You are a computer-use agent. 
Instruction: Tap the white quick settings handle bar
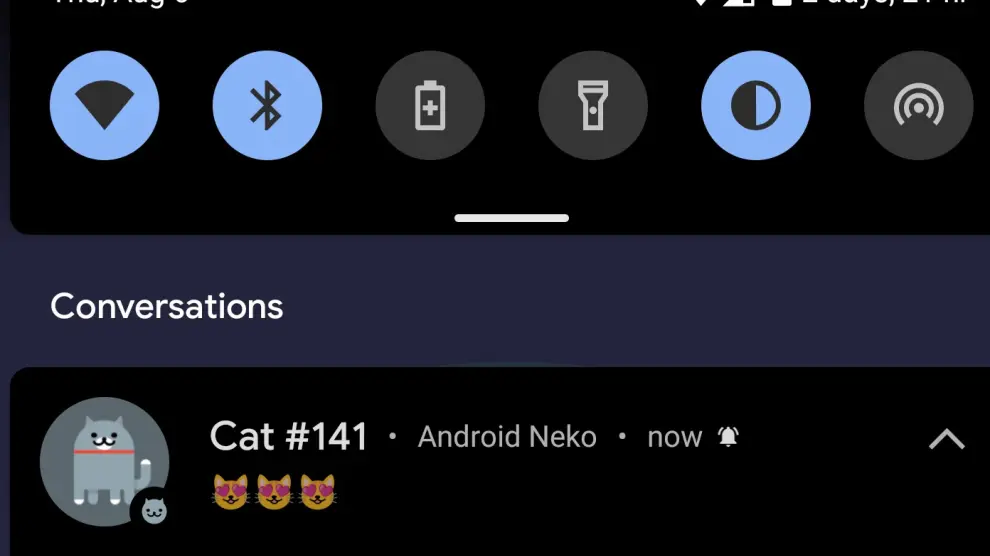511,218
